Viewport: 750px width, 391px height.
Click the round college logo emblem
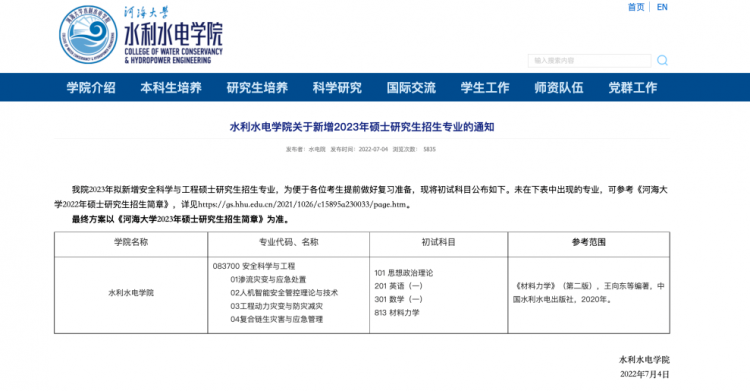coord(88,34)
